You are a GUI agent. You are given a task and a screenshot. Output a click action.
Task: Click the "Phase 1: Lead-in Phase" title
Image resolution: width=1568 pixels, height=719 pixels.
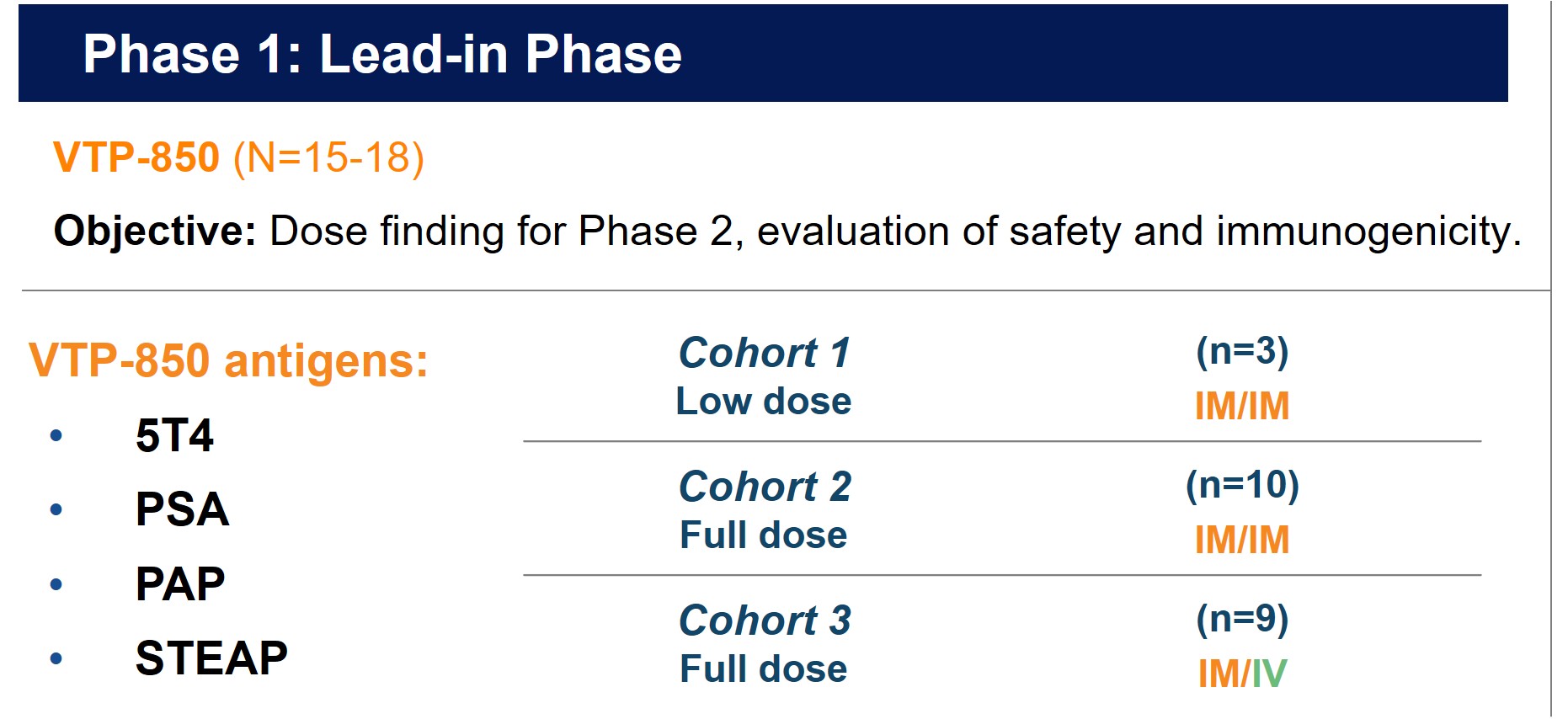click(x=381, y=55)
